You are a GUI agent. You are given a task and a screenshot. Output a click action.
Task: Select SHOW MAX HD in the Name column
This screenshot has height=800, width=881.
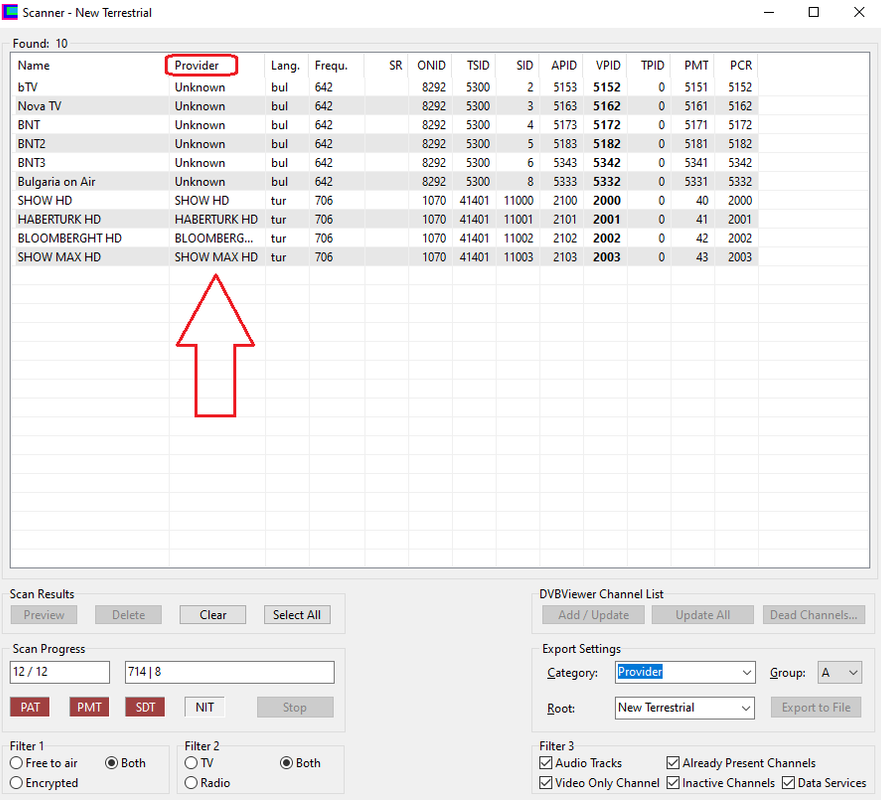59,257
